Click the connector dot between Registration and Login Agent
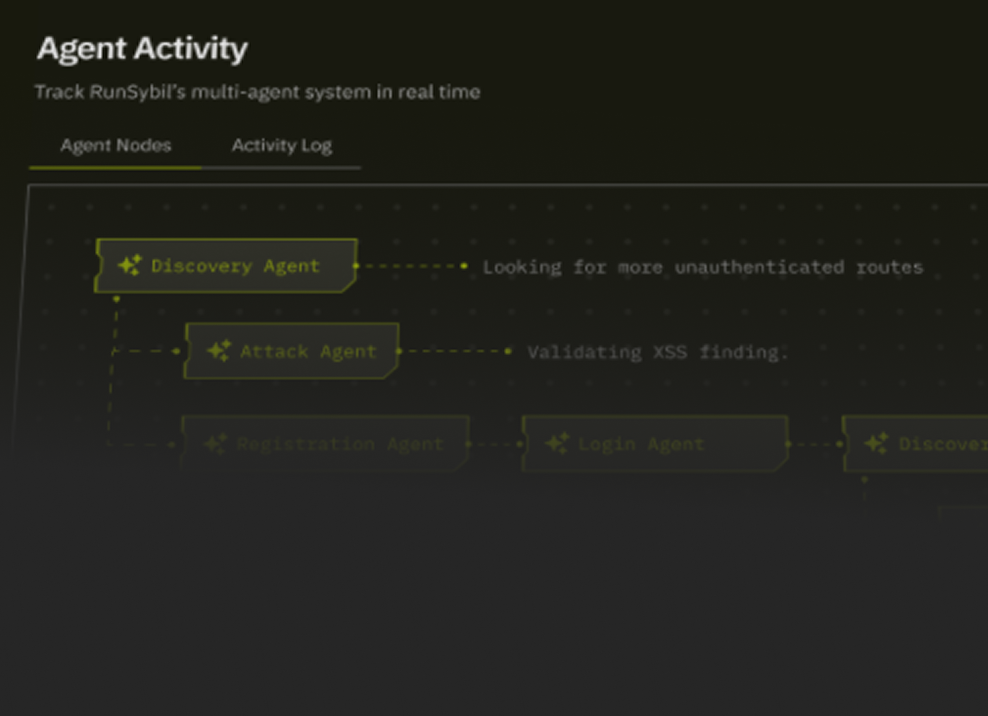This screenshot has height=716, width=988. coord(519,444)
